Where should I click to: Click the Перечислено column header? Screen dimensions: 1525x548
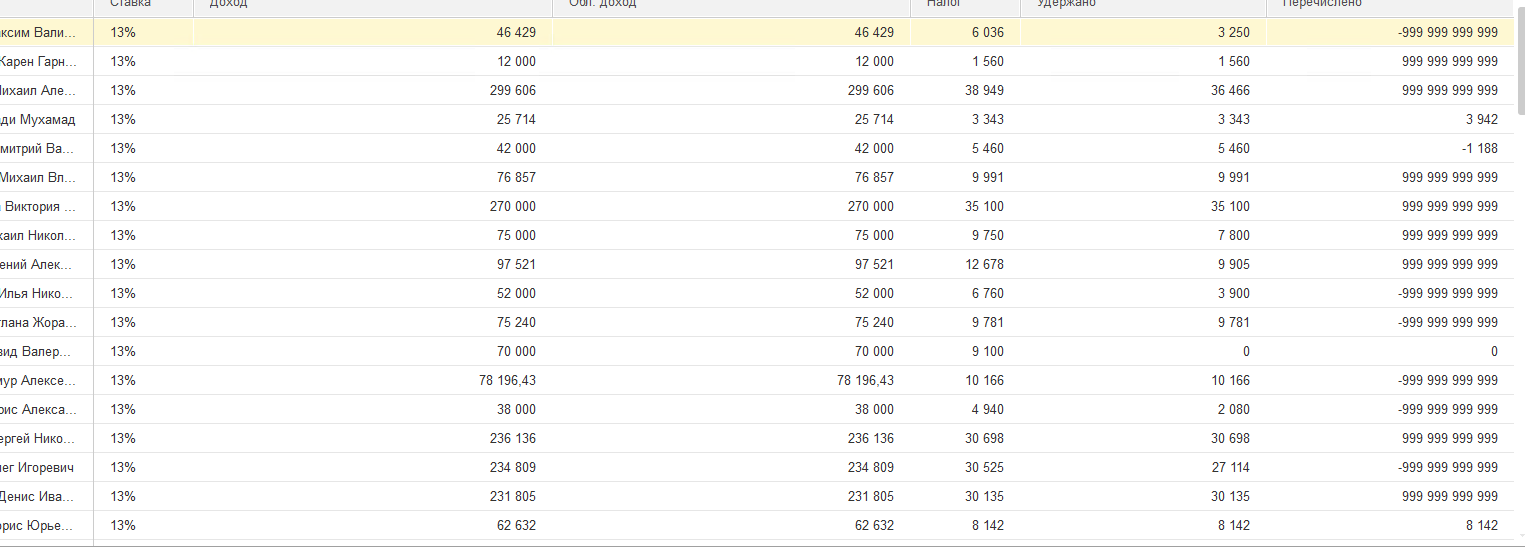pos(1388,5)
